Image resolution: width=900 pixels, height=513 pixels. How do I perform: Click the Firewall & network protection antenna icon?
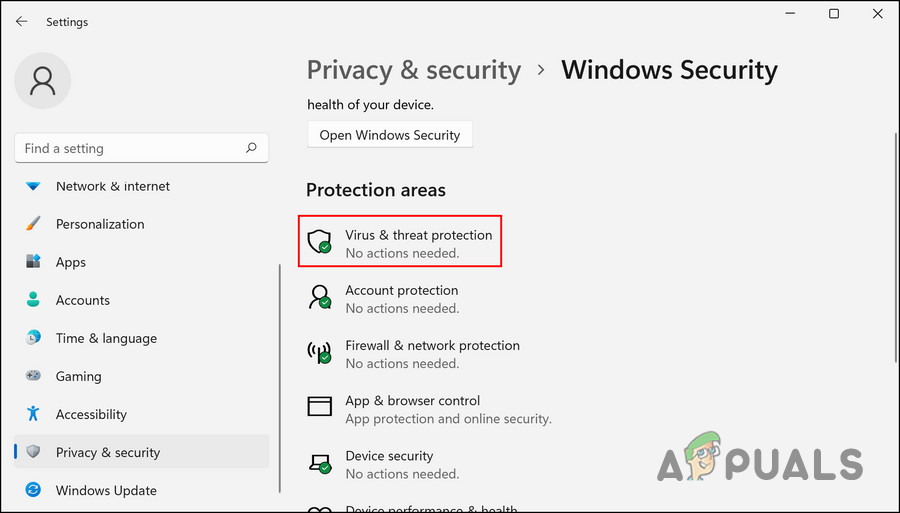click(319, 351)
